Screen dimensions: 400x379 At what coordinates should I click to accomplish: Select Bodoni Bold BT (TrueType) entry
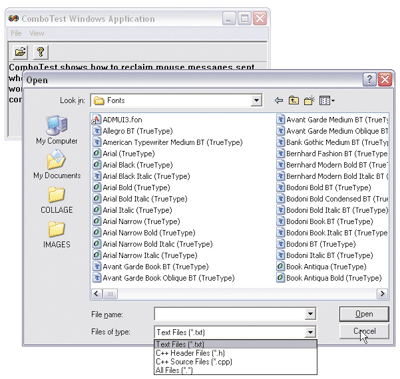click(x=324, y=187)
